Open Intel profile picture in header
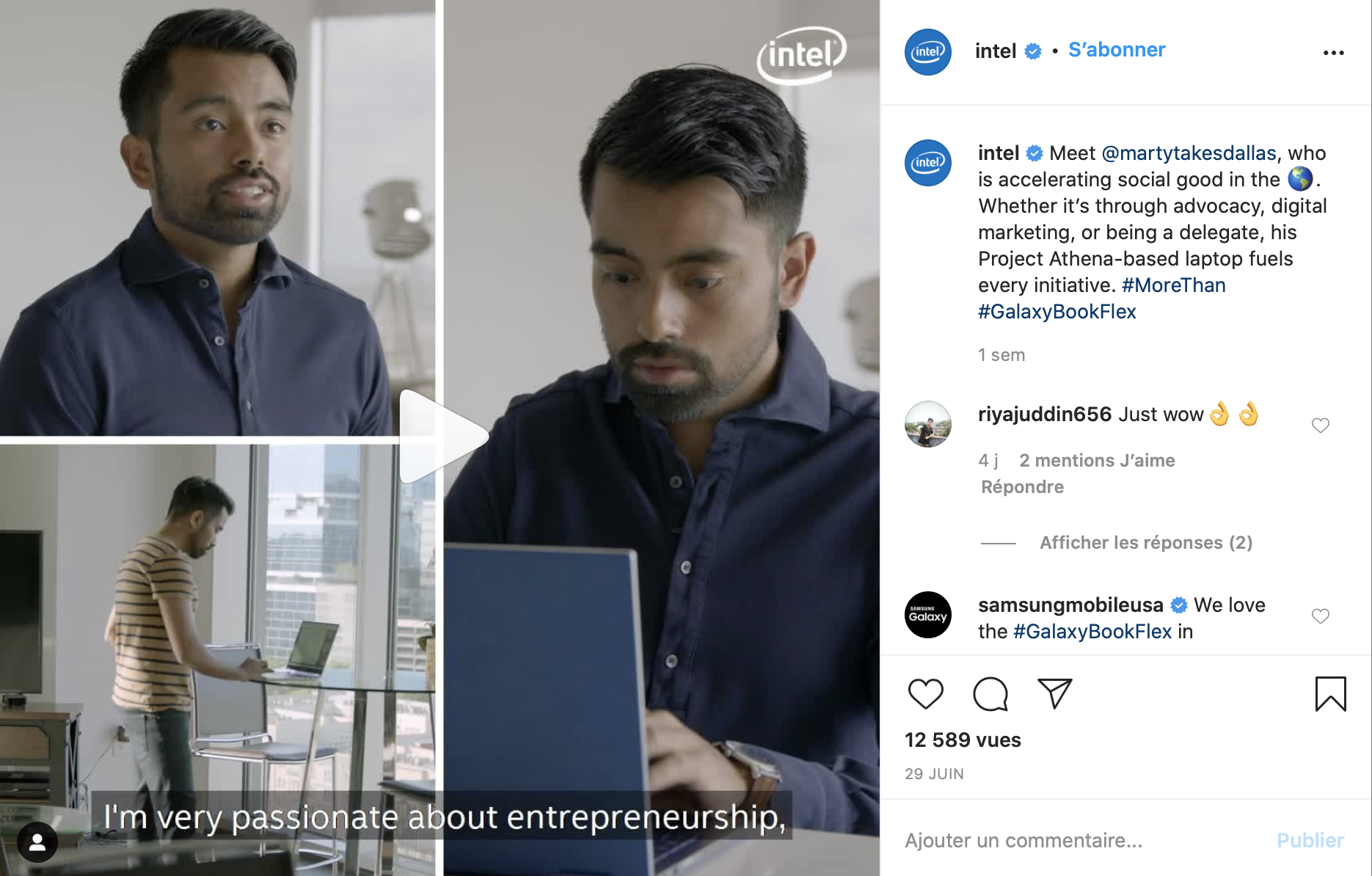 click(927, 52)
